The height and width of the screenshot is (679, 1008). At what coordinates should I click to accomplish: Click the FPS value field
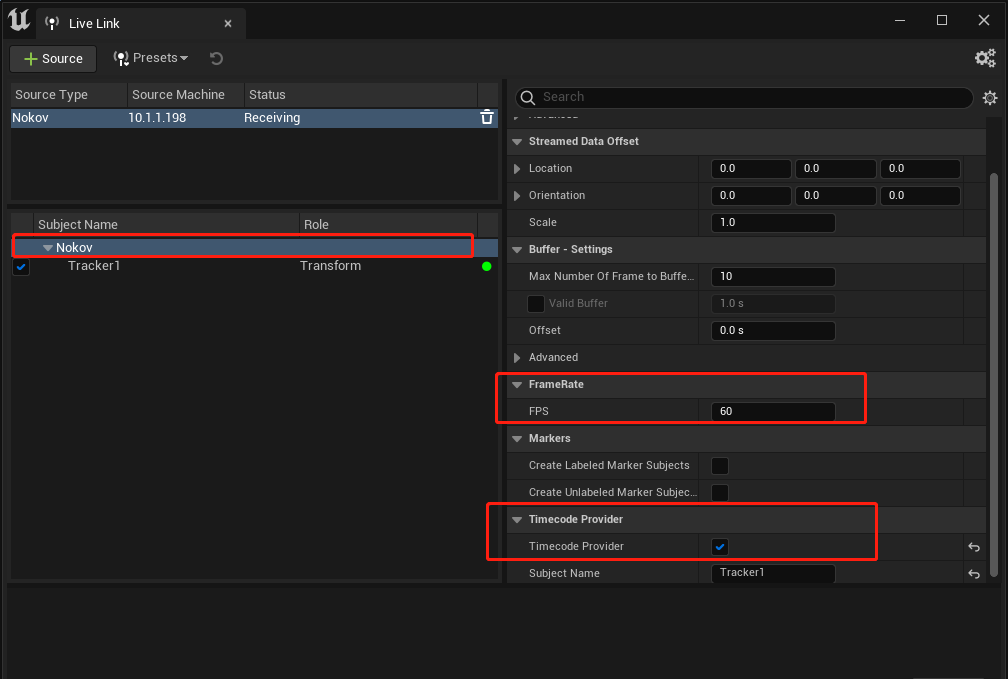point(773,412)
